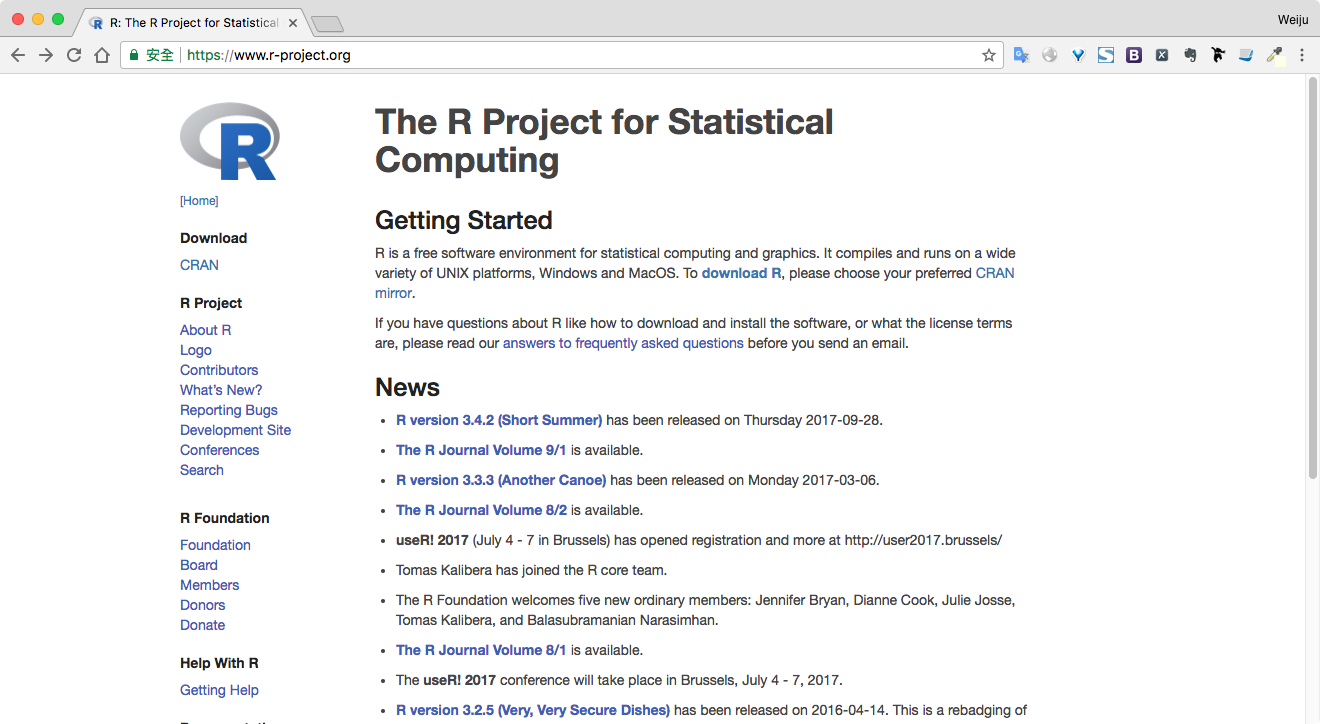This screenshot has width=1320, height=724.
Task: Go to the 'About R' page
Action: pos(205,330)
